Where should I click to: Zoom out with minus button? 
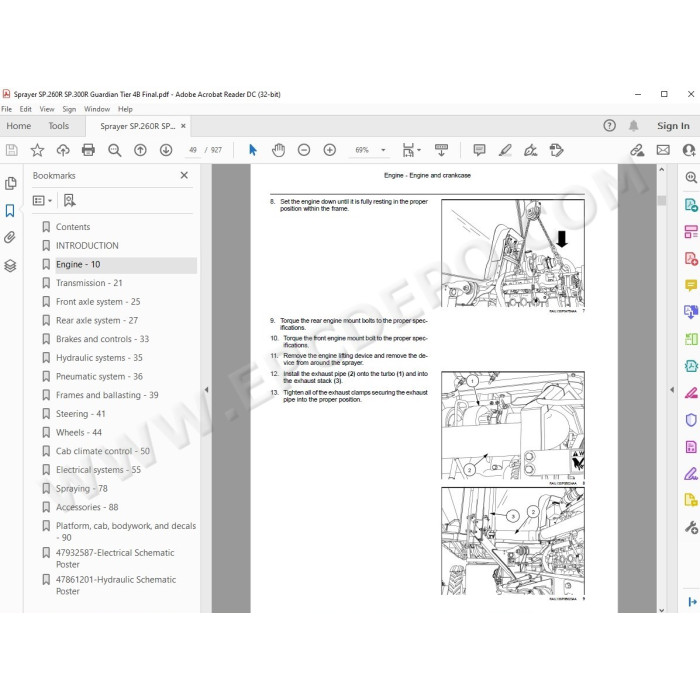[x=304, y=150]
